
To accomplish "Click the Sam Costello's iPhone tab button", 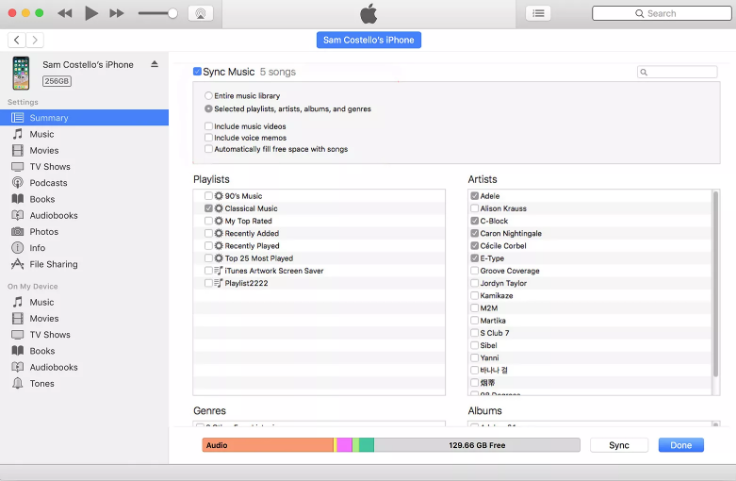I will (368, 40).
